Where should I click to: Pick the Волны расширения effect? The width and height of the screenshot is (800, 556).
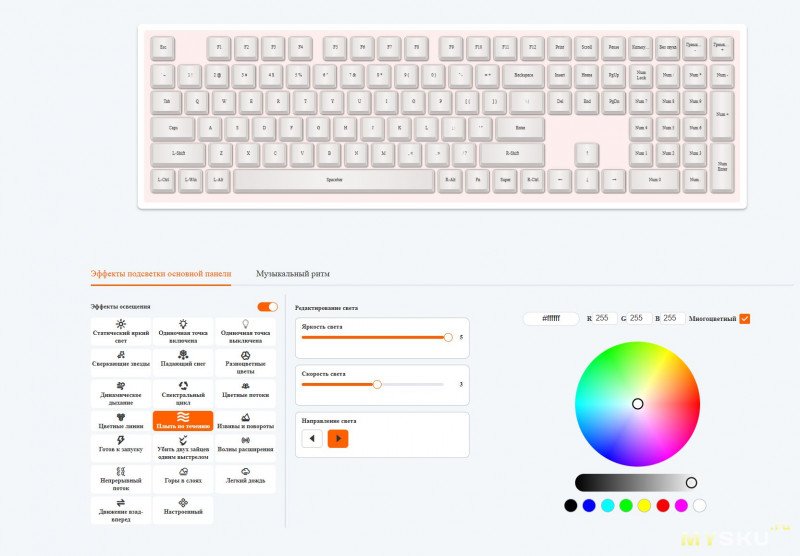tap(245, 445)
